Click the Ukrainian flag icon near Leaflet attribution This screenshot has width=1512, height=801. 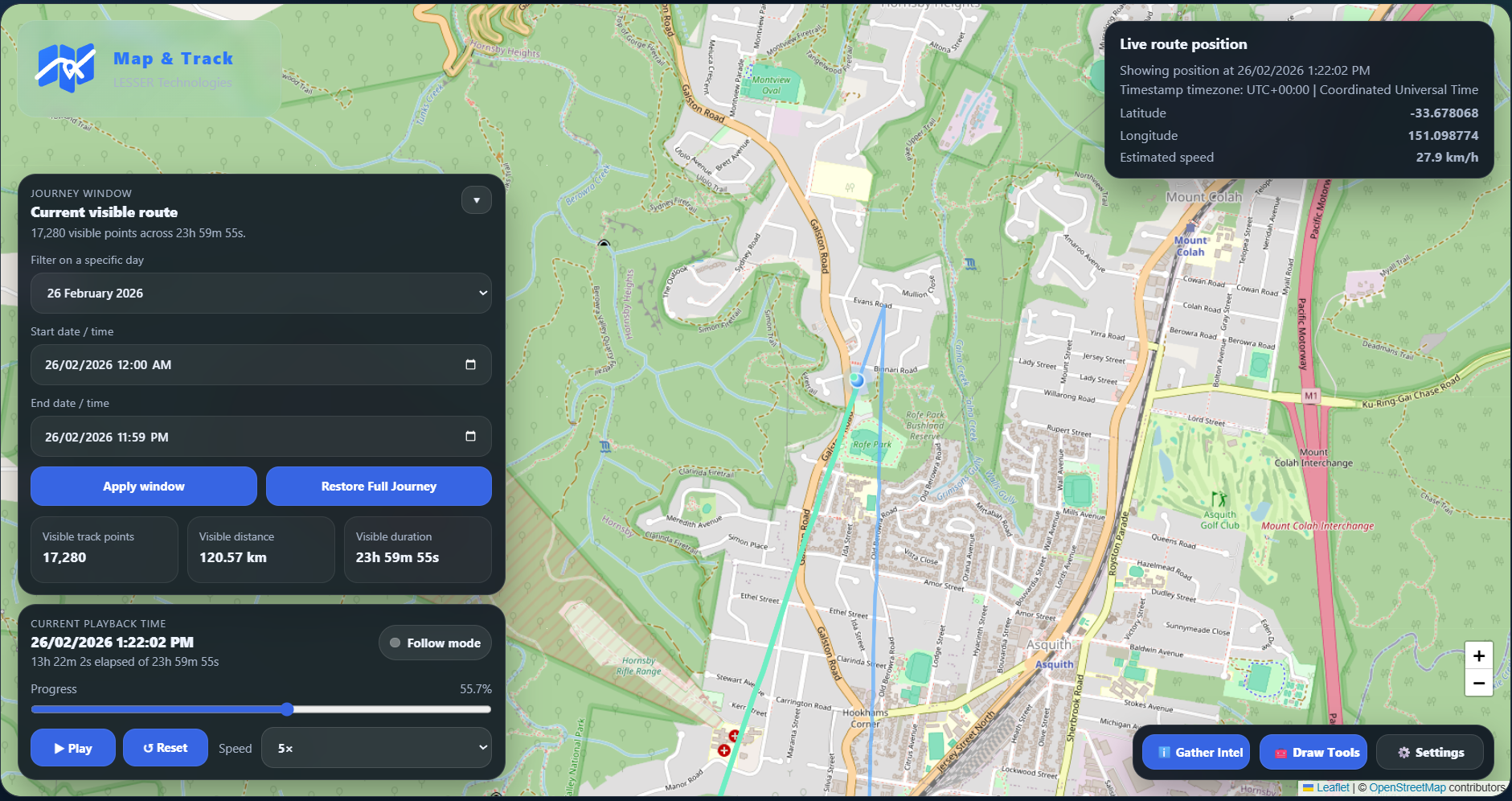[x=1306, y=787]
